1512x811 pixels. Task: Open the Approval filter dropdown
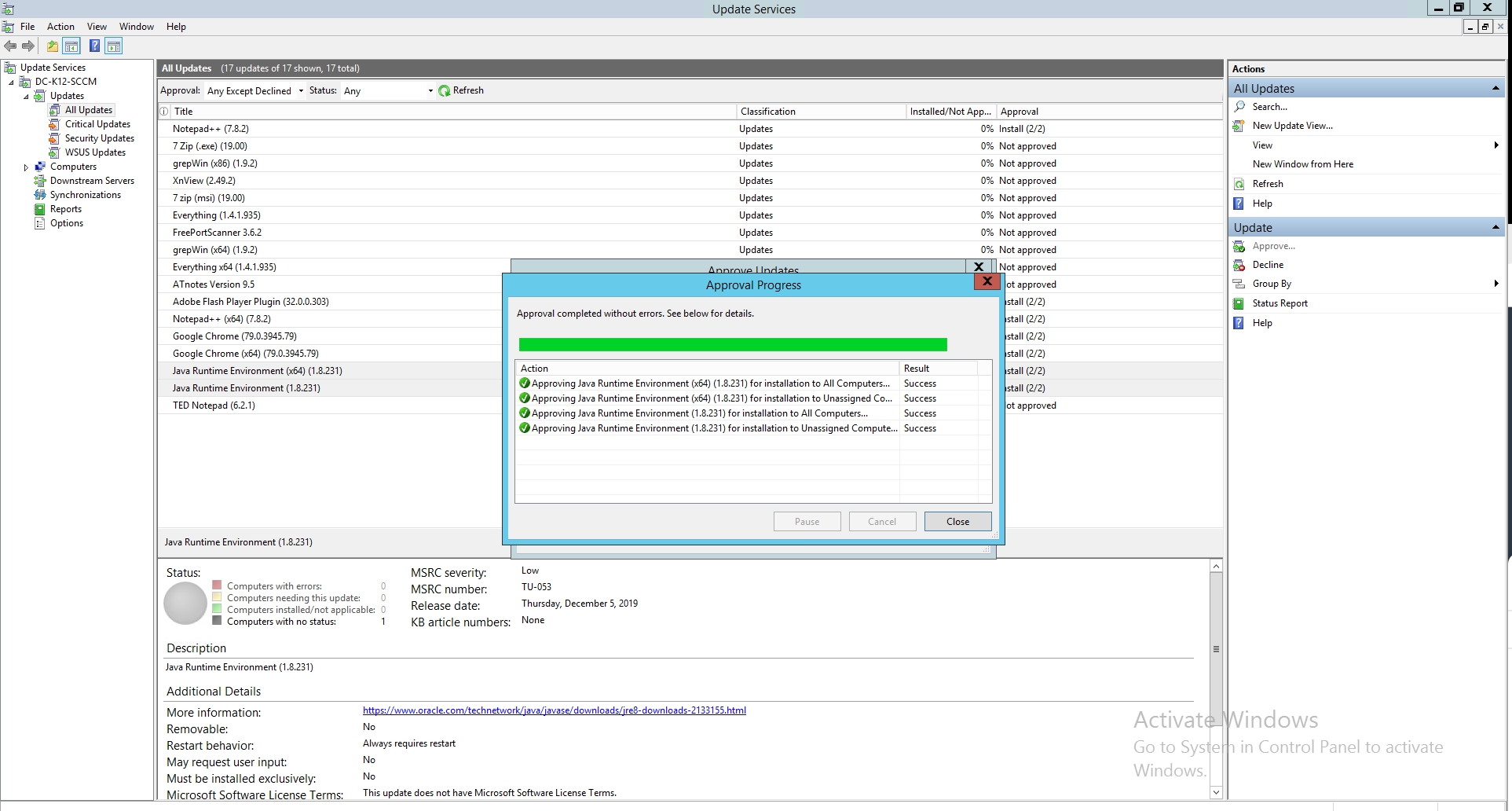point(301,90)
